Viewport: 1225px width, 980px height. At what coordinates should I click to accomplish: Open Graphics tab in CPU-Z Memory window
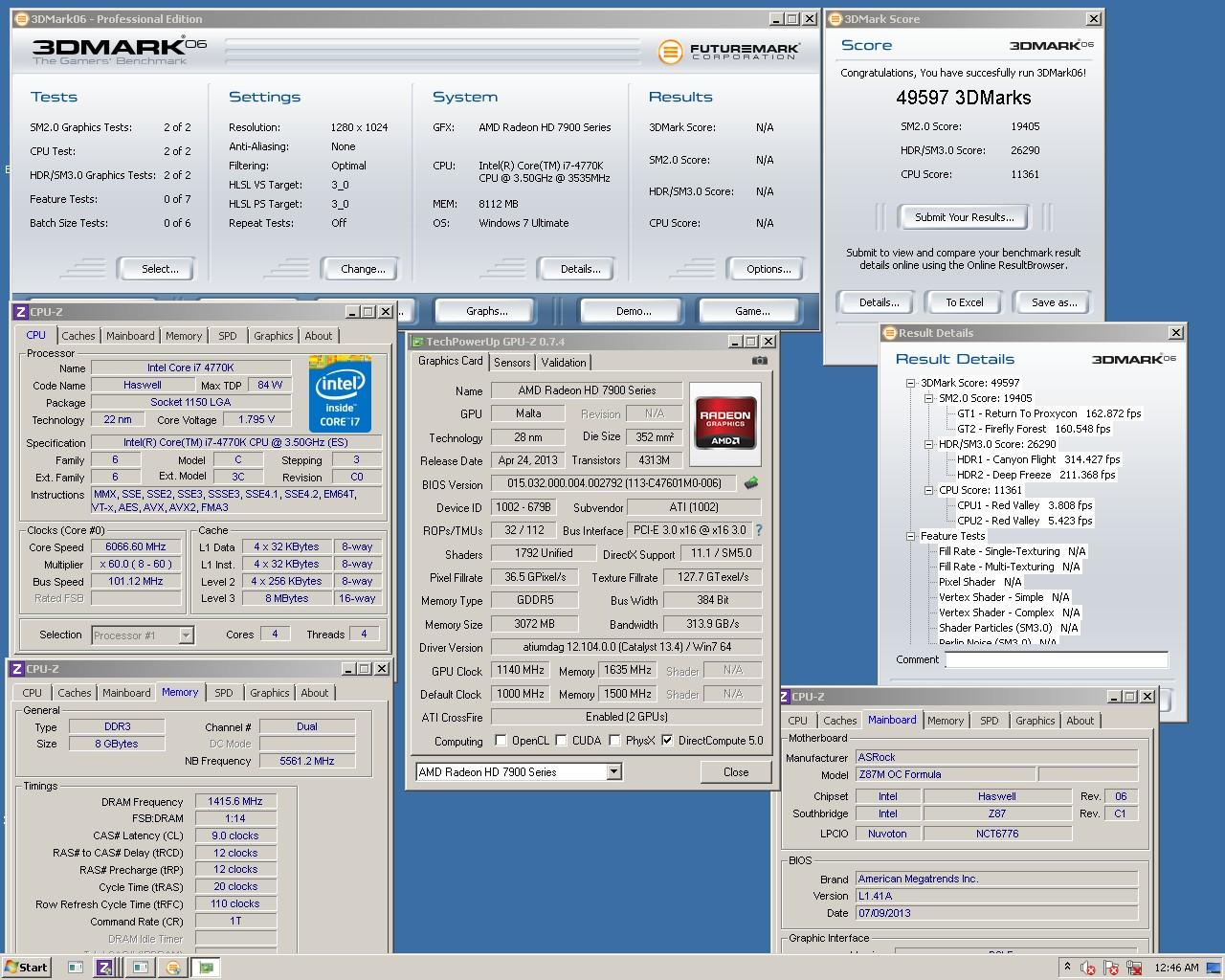270,693
